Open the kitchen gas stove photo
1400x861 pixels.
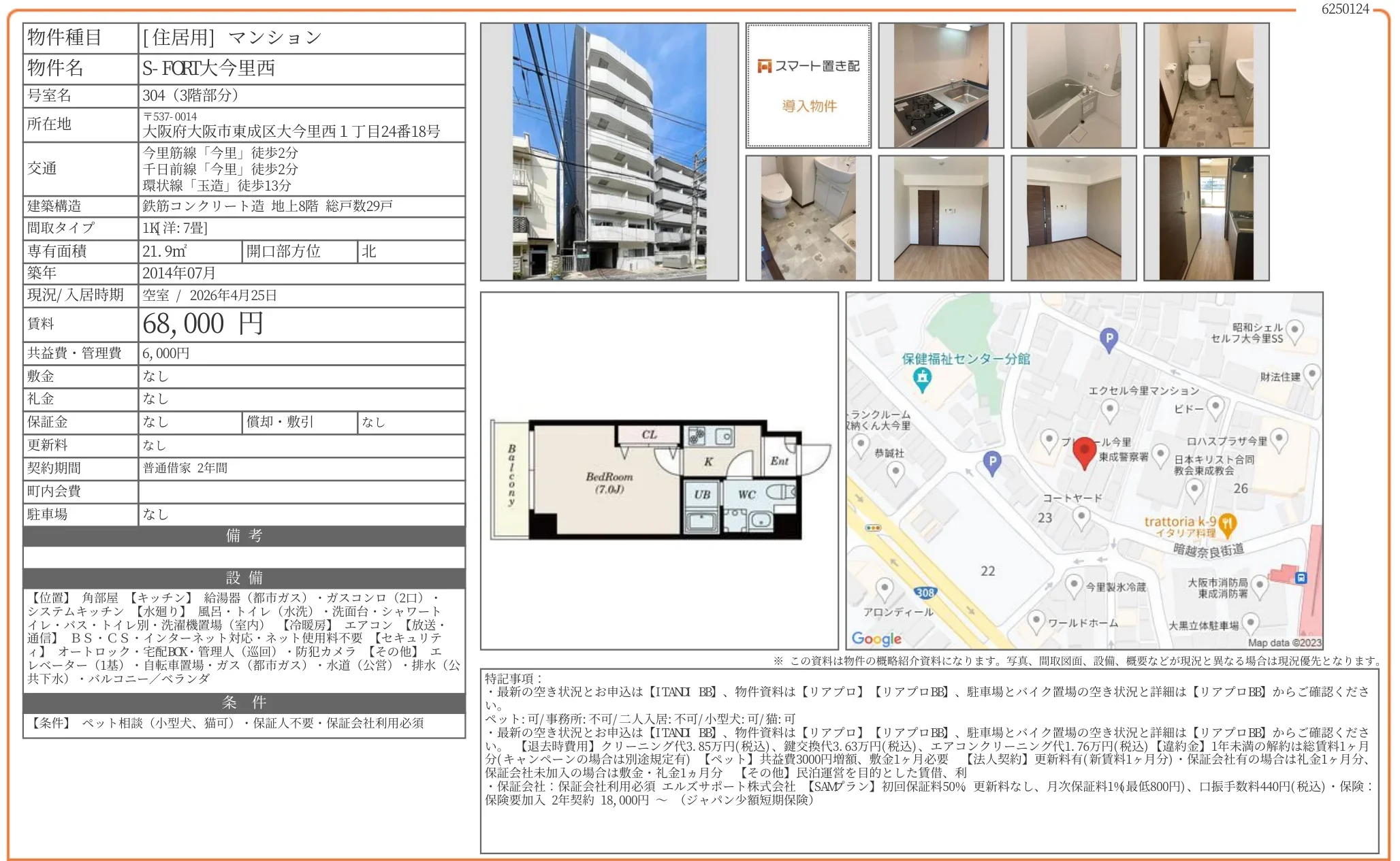(940, 86)
